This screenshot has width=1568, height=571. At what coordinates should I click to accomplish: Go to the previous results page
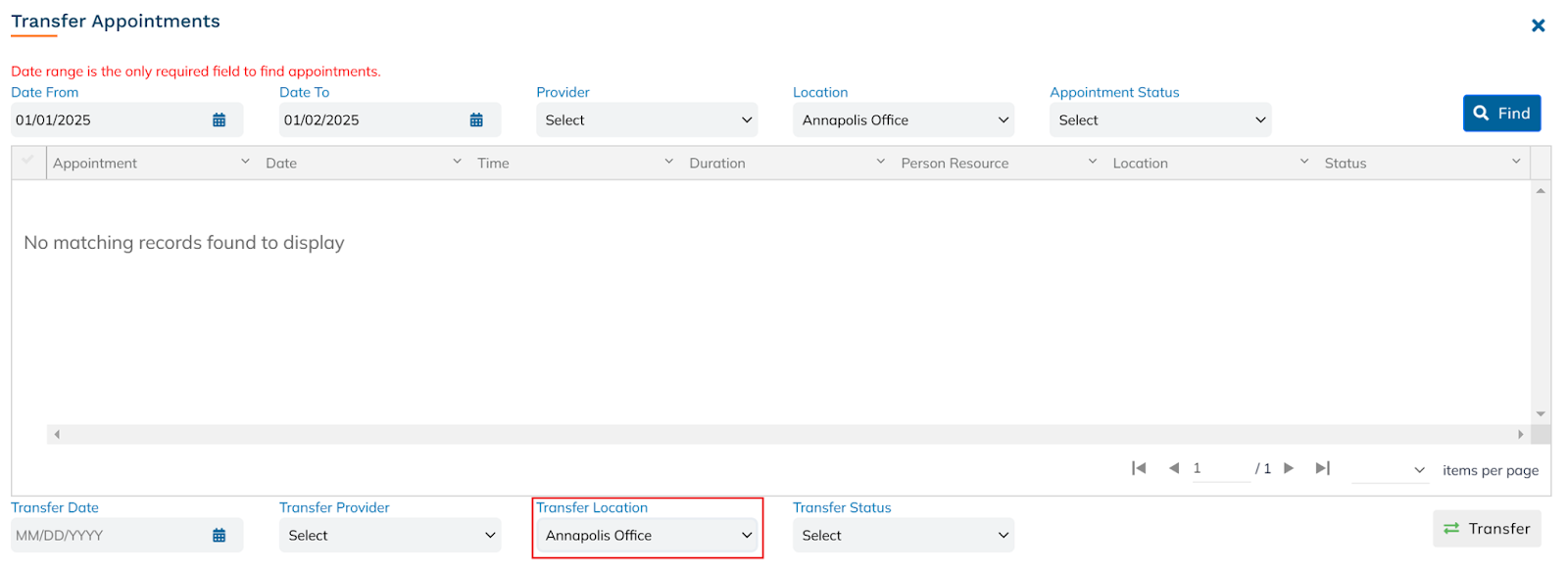pos(1173,468)
